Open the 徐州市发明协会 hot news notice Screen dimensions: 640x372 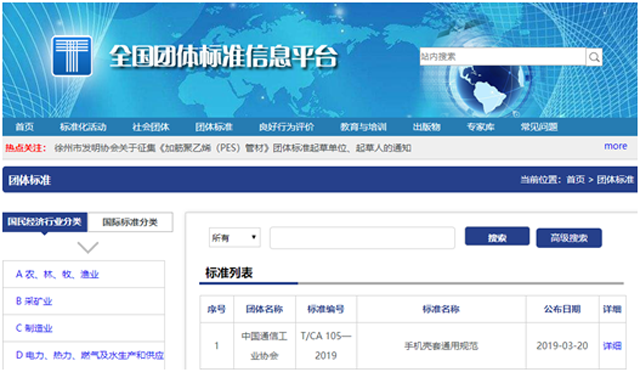[x=233, y=148]
